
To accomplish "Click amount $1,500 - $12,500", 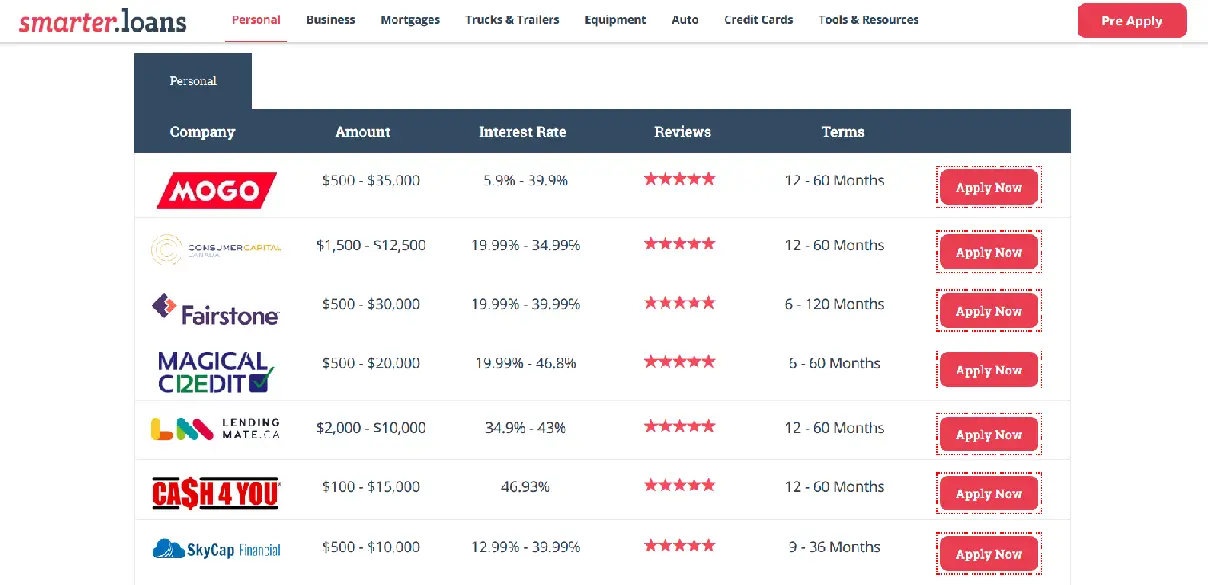I will [371, 245].
